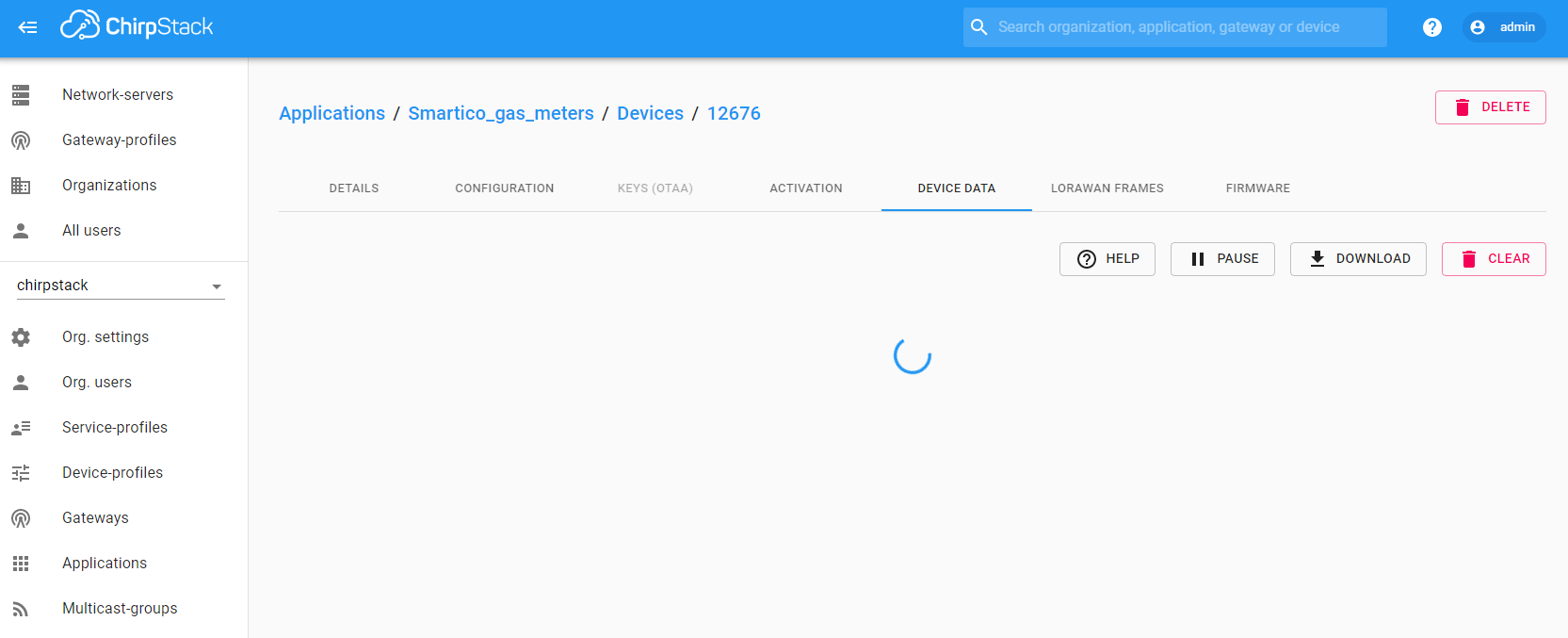Image resolution: width=1568 pixels, height=638 pixels.
Task: Switch to the LoRaWAN Frames tab
Action: [1107, 188]
